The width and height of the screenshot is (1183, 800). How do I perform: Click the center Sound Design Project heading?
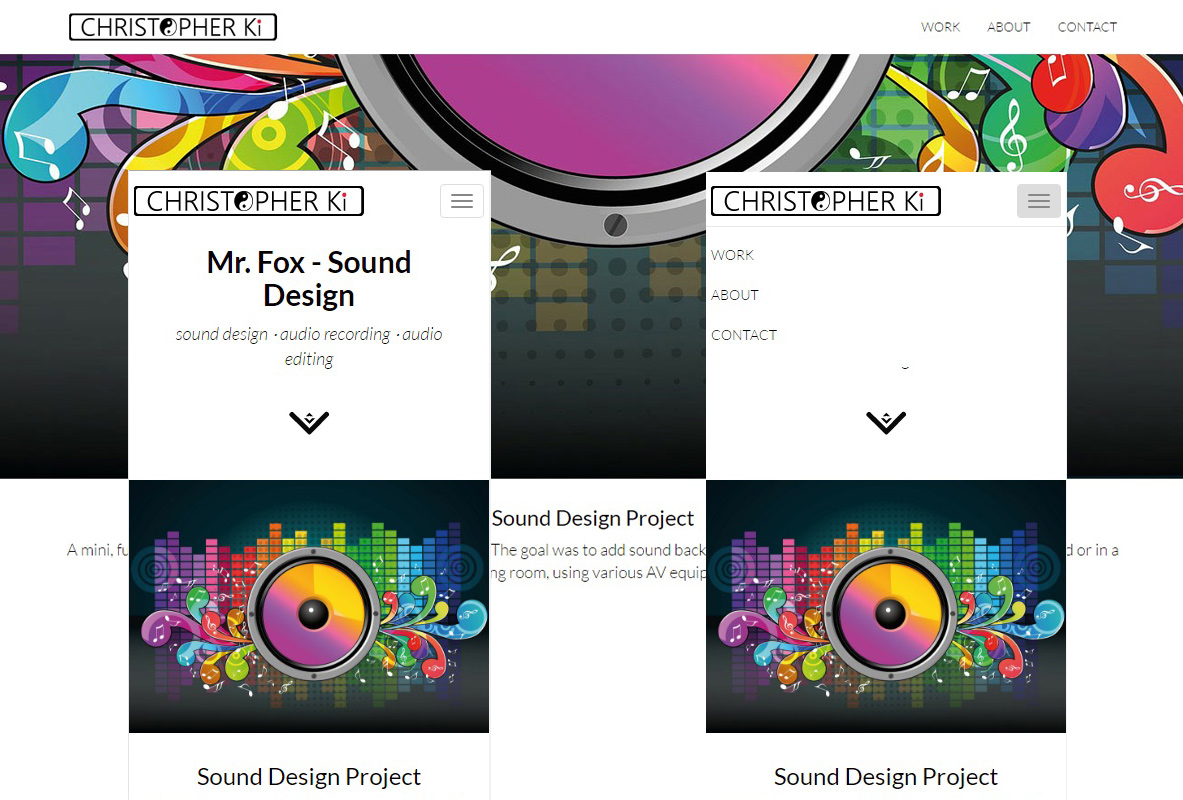[593, 518]
